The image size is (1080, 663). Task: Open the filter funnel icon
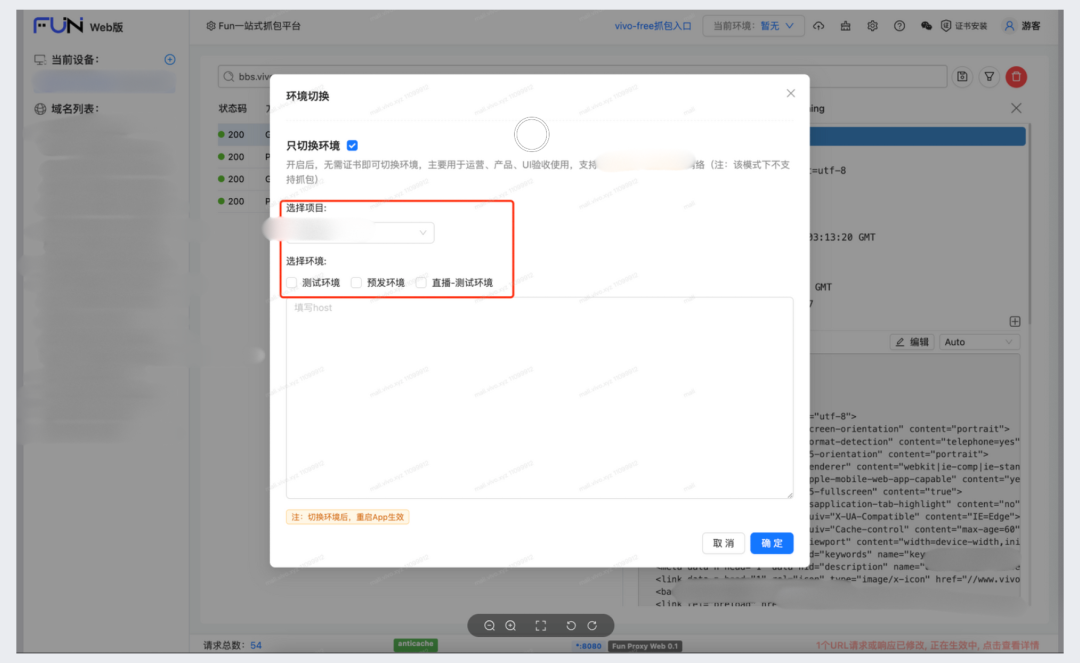point(989,76)
